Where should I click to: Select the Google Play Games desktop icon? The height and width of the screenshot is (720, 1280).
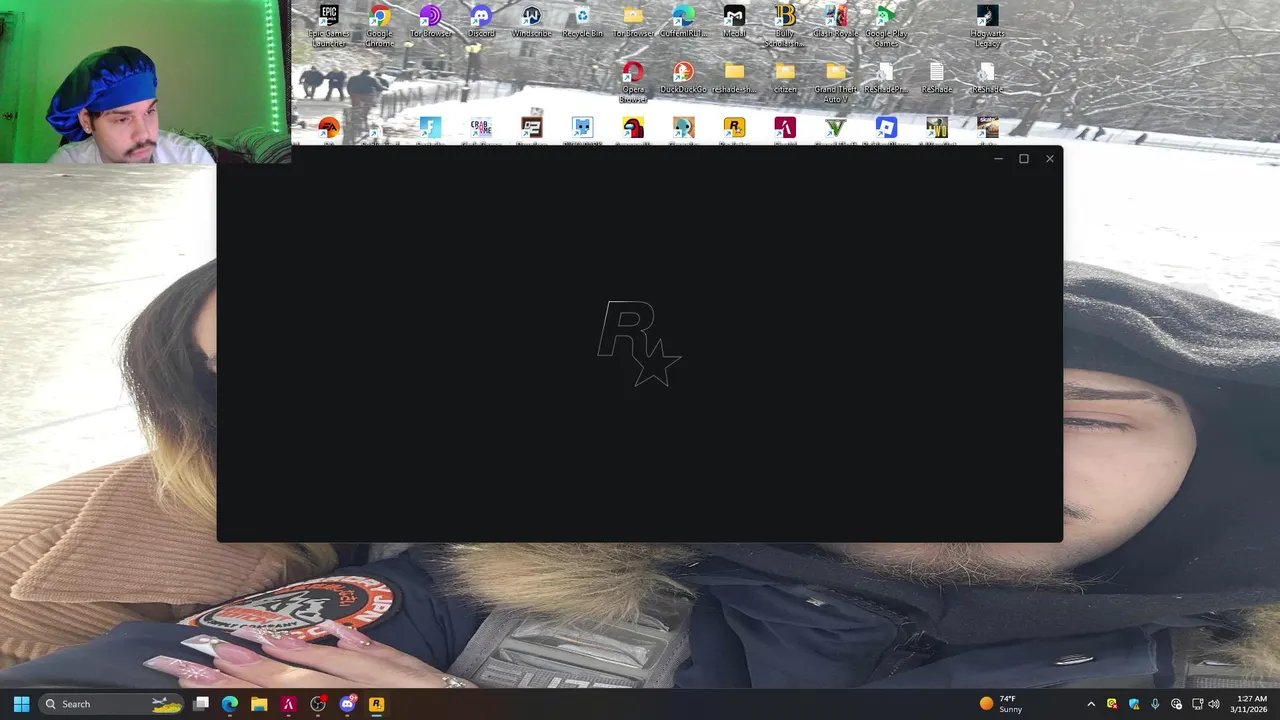click(x=886, y=26)
